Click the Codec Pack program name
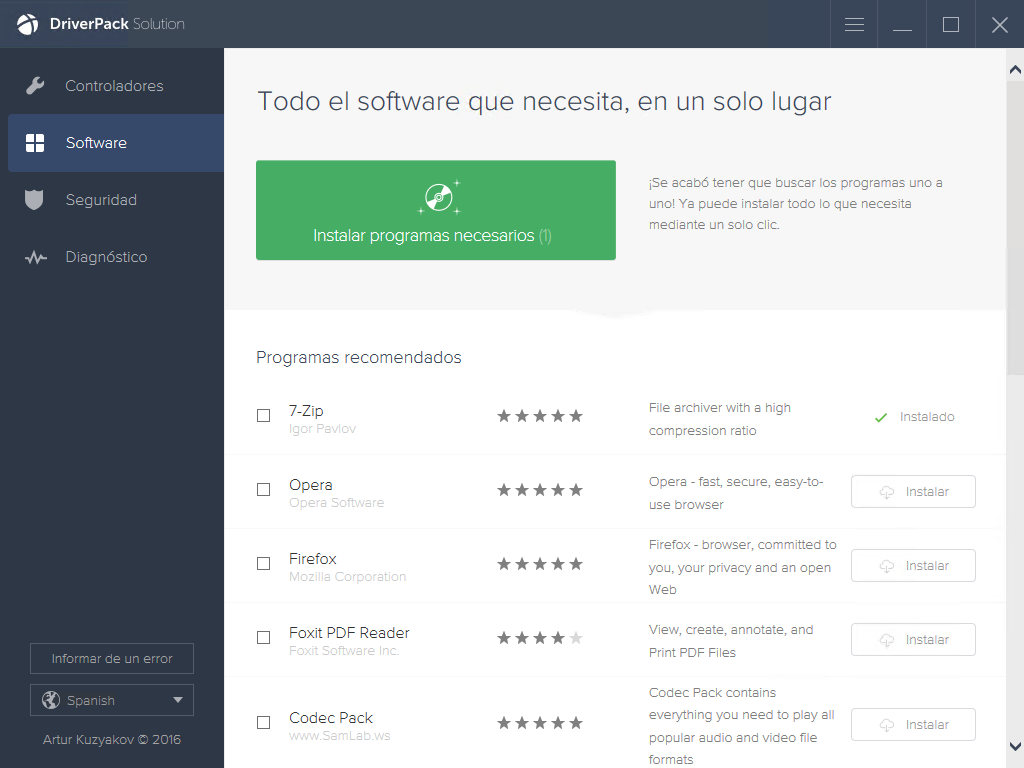 click(330, 718)
